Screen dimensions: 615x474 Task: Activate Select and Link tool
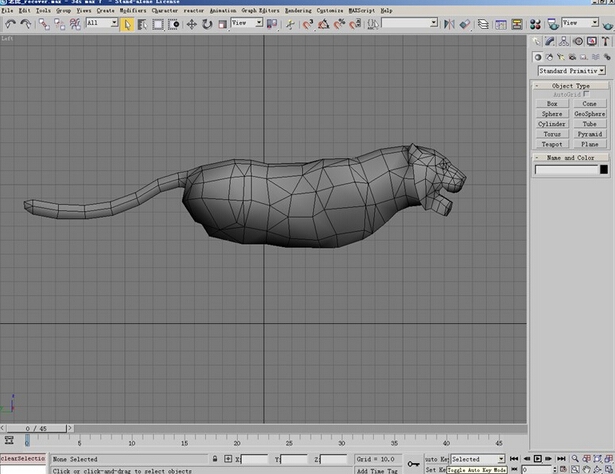pos(44,24)
